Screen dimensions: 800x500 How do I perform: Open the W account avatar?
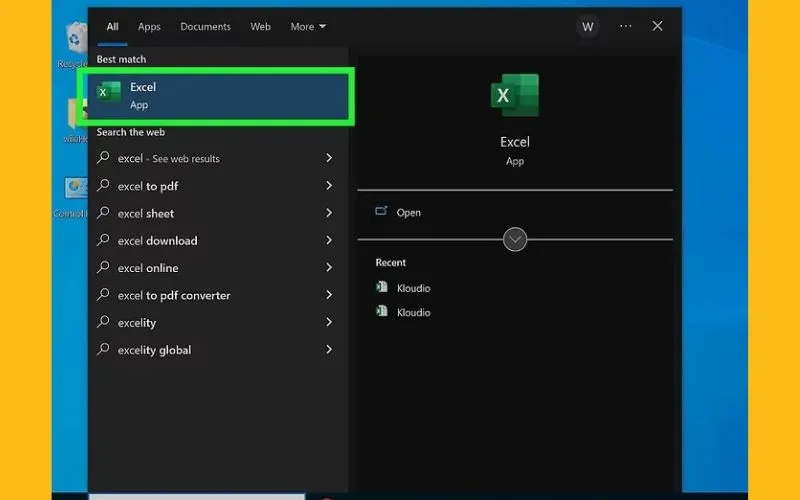588,27
